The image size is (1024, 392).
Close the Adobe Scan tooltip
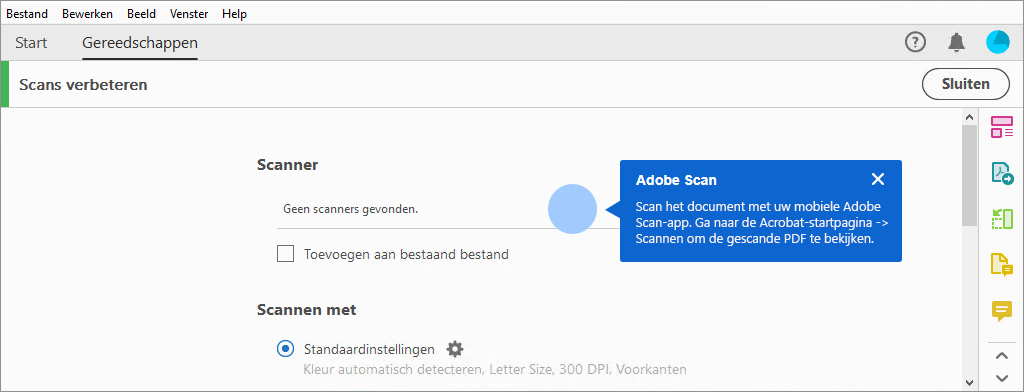point(878,180)
